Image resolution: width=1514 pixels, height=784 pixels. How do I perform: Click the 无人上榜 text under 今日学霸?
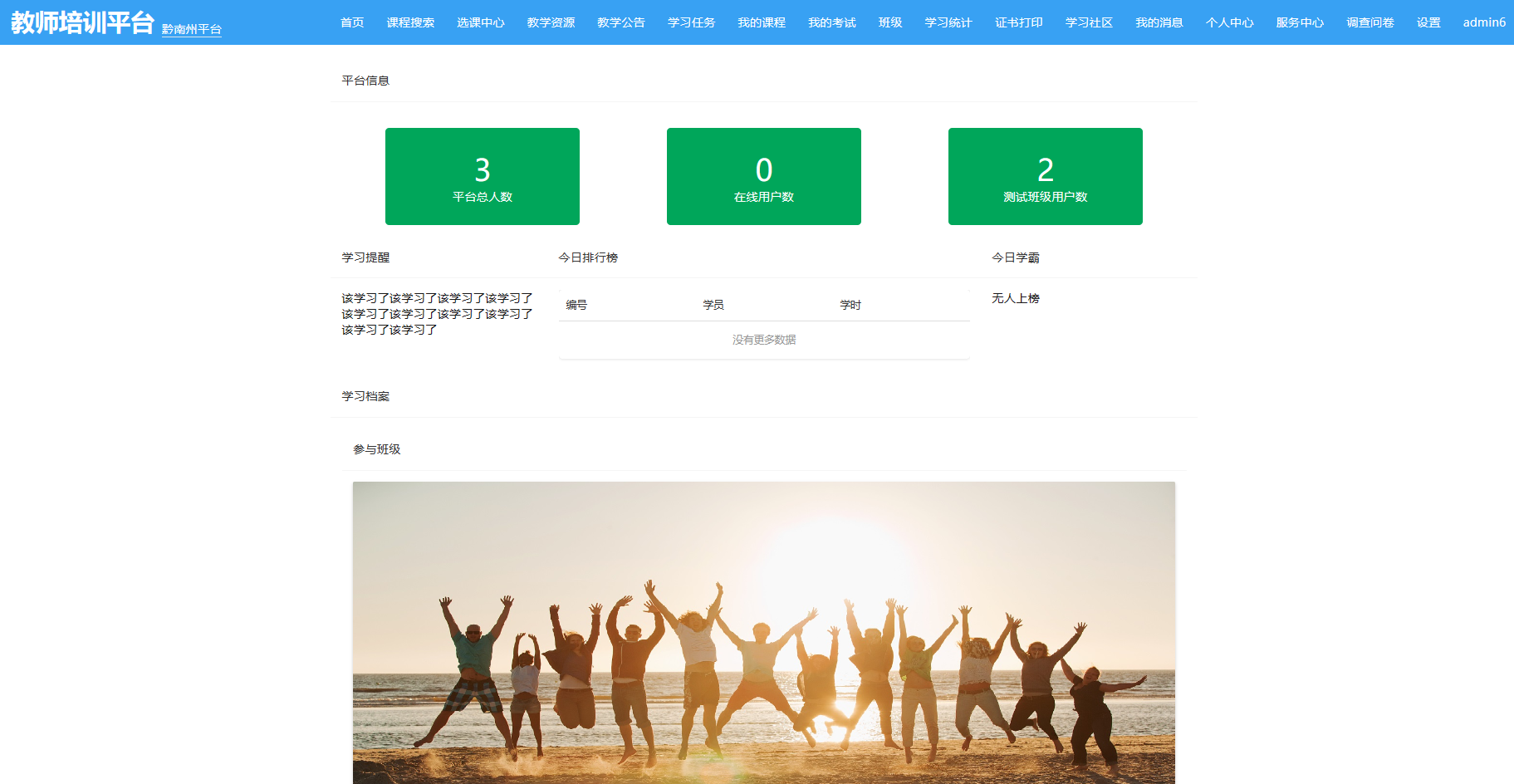tap(1016, 298)
